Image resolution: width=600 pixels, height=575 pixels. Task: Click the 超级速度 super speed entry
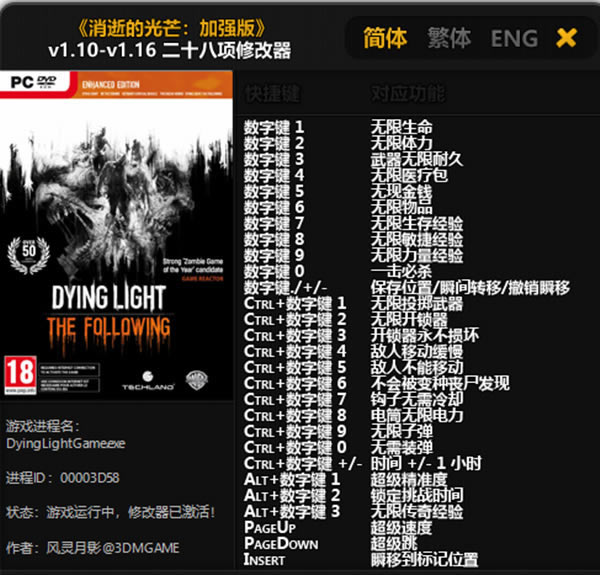[402, 527]
